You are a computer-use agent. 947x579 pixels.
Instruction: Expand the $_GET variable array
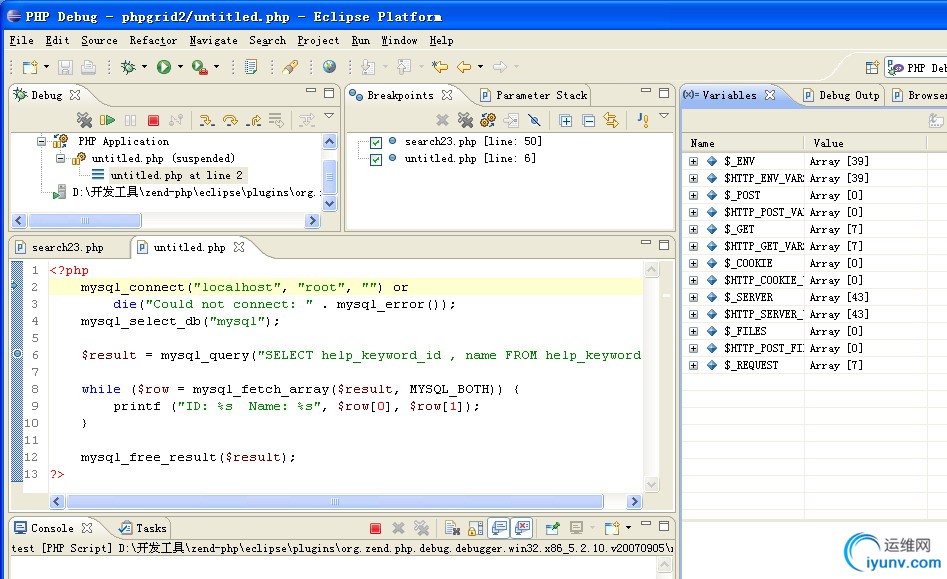point(693,229)
